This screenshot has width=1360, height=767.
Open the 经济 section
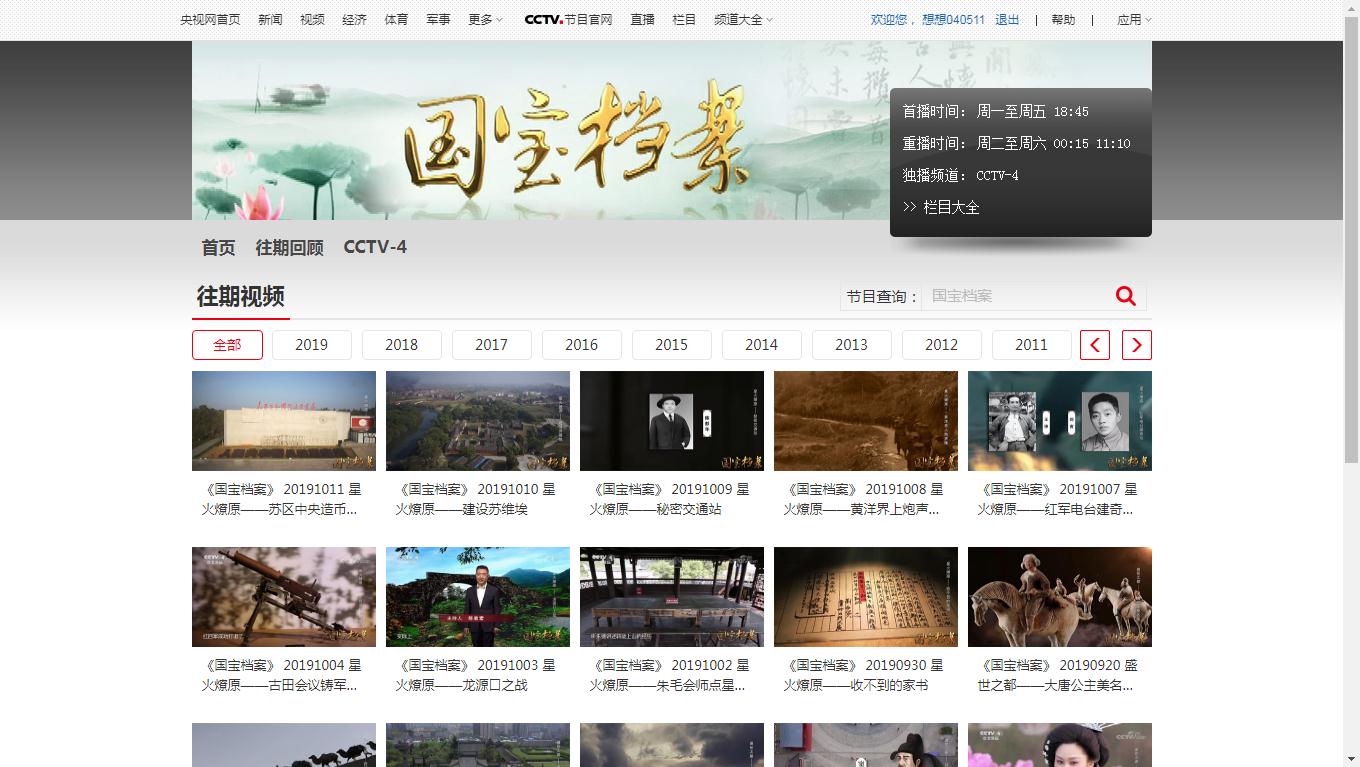354,19
